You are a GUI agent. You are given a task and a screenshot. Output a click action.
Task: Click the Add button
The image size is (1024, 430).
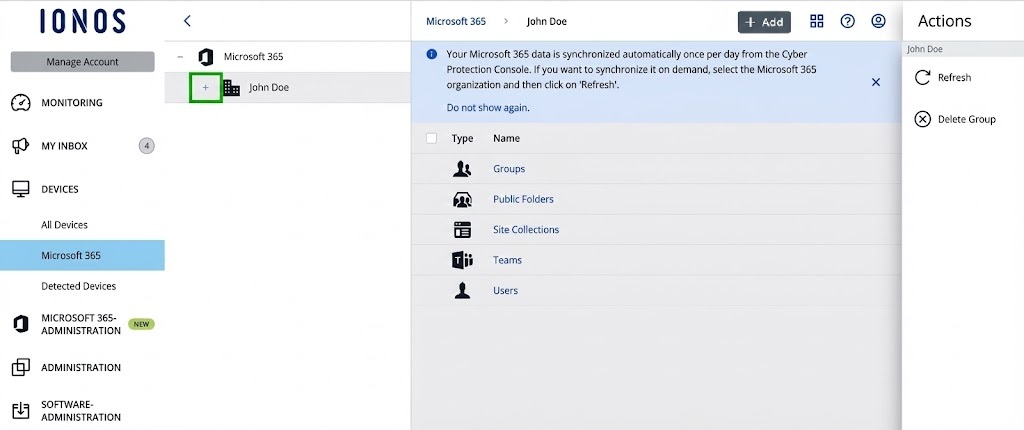click(764, 22)
